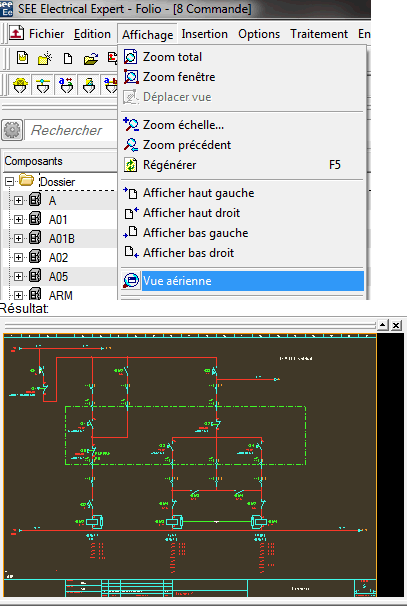Viewport: 407px width, 607px height.
Task: Choose Zoom précédent from the menu
Action: pos(242,145)
